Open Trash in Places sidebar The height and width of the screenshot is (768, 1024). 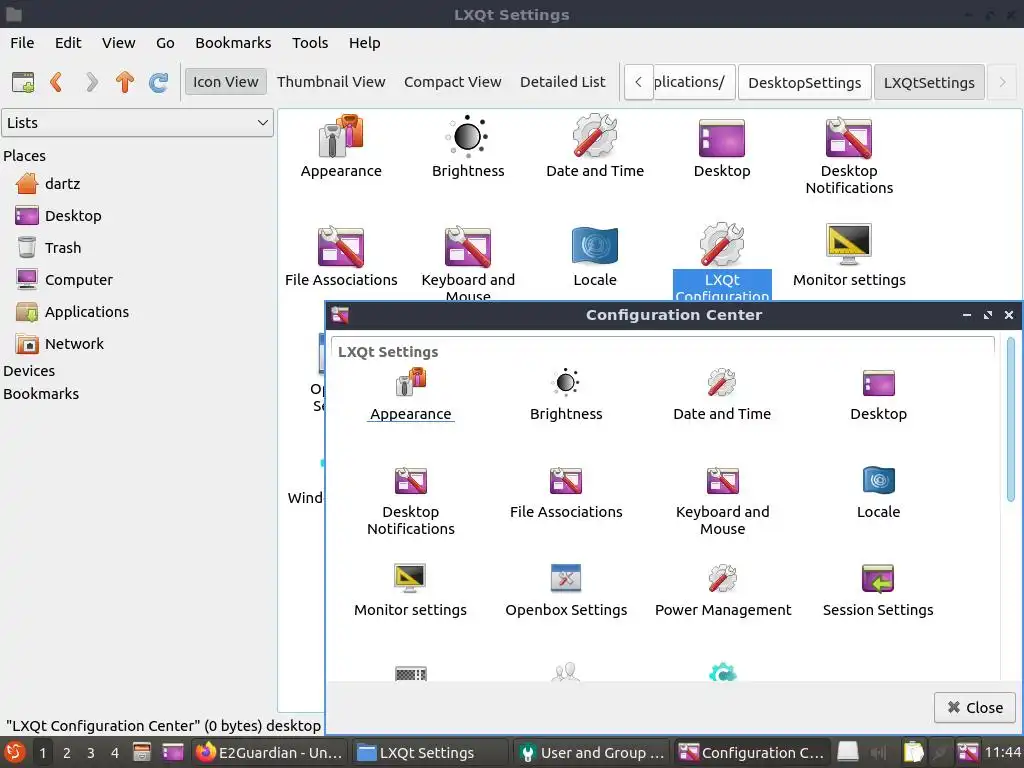point(50,248)
